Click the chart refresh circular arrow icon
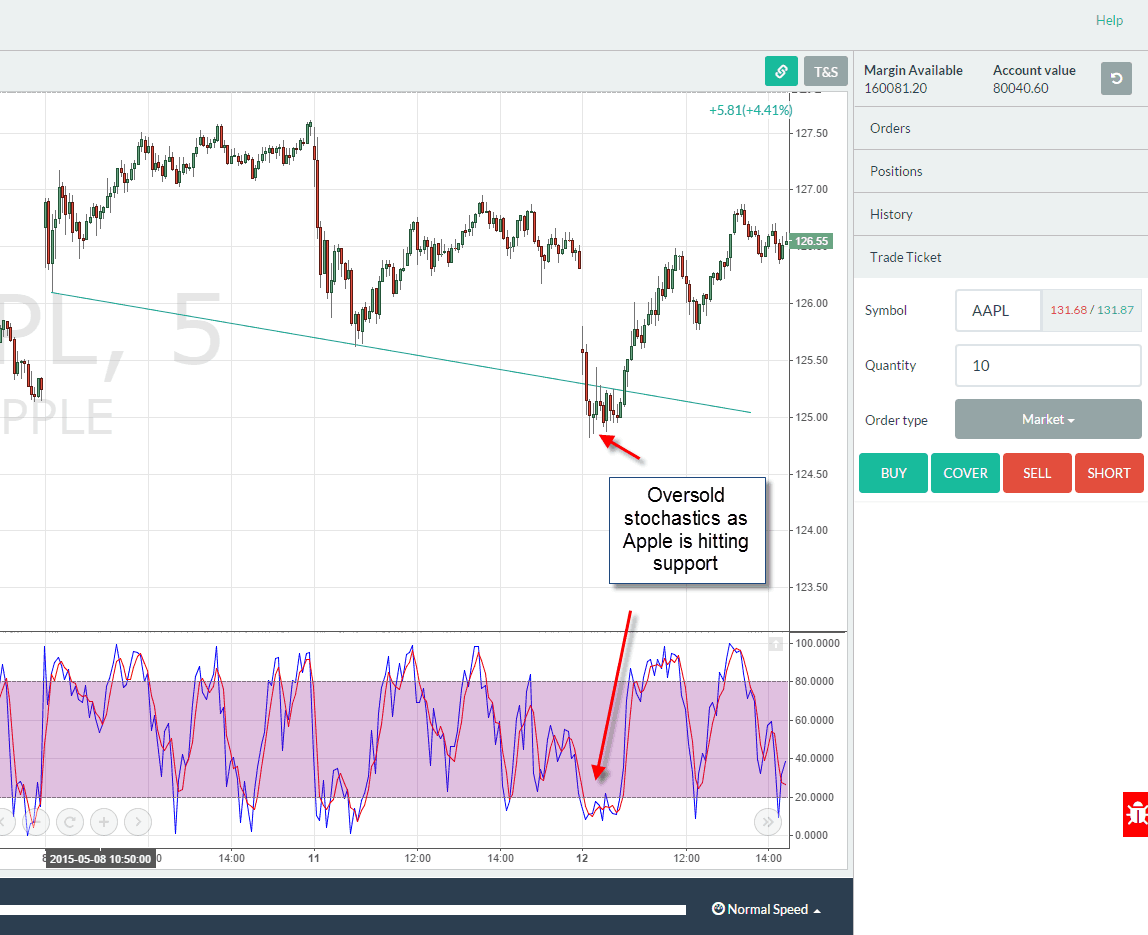The height and width of the screenshot is (935, 1148). click(x=70, y=822)
